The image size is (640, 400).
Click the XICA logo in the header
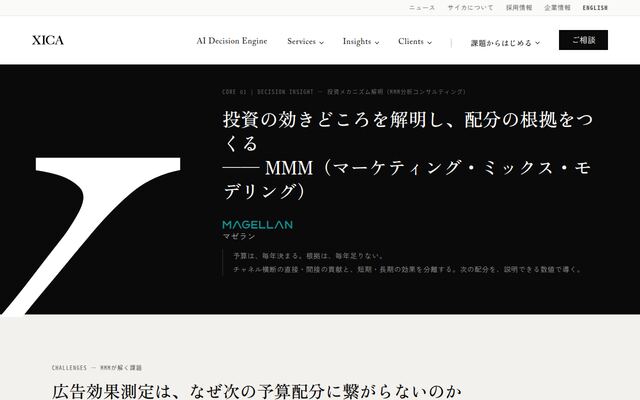point(48,40)
